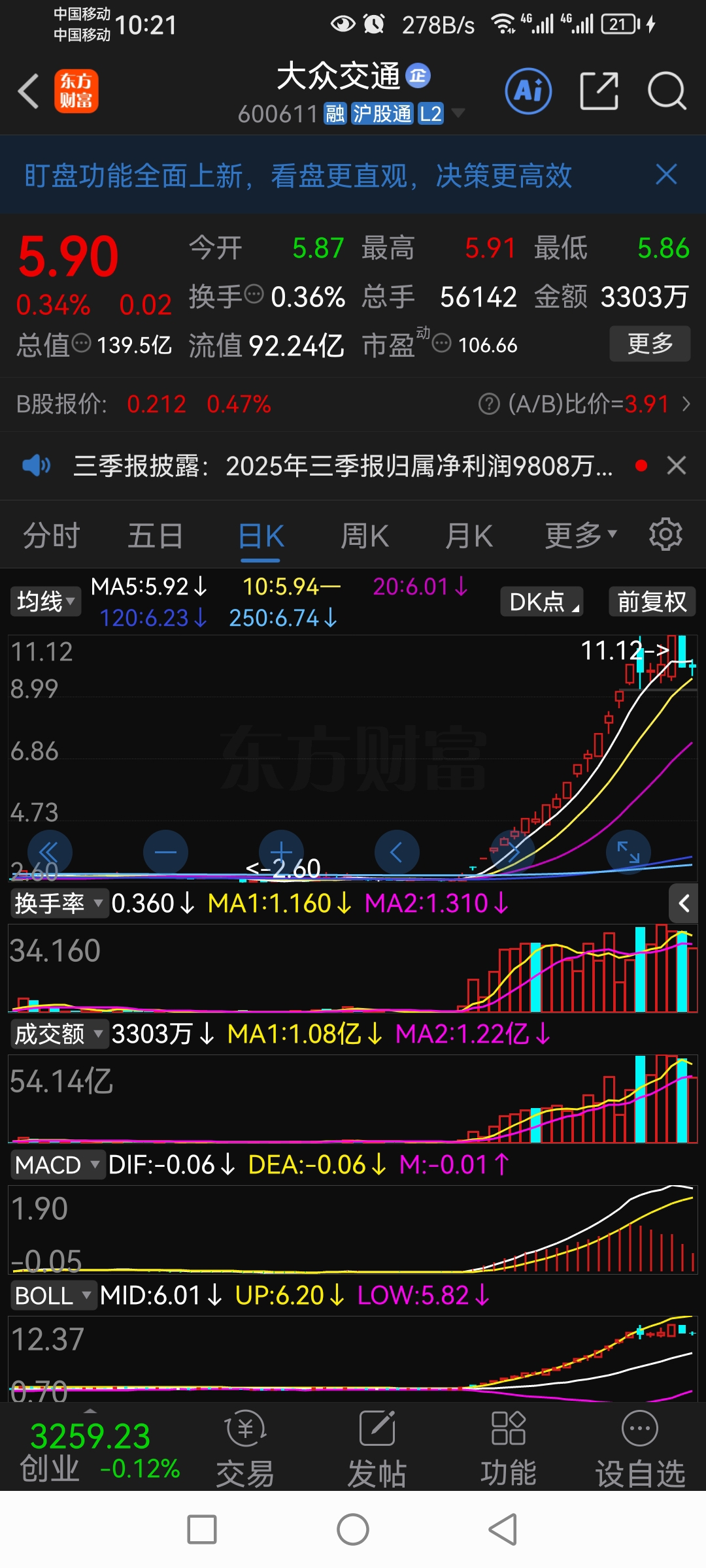Open 成交额 indicator dropdown
Image resolution: width=706 pixels, height=1568 pixels.
pos(59,1034)
